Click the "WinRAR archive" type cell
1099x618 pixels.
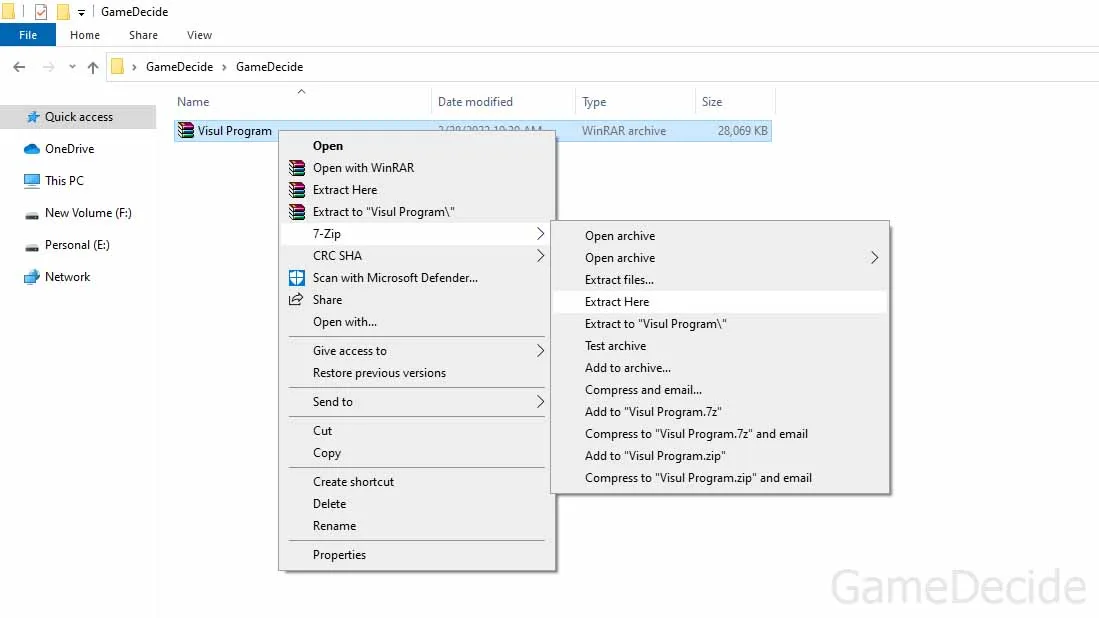pos(624,131)
